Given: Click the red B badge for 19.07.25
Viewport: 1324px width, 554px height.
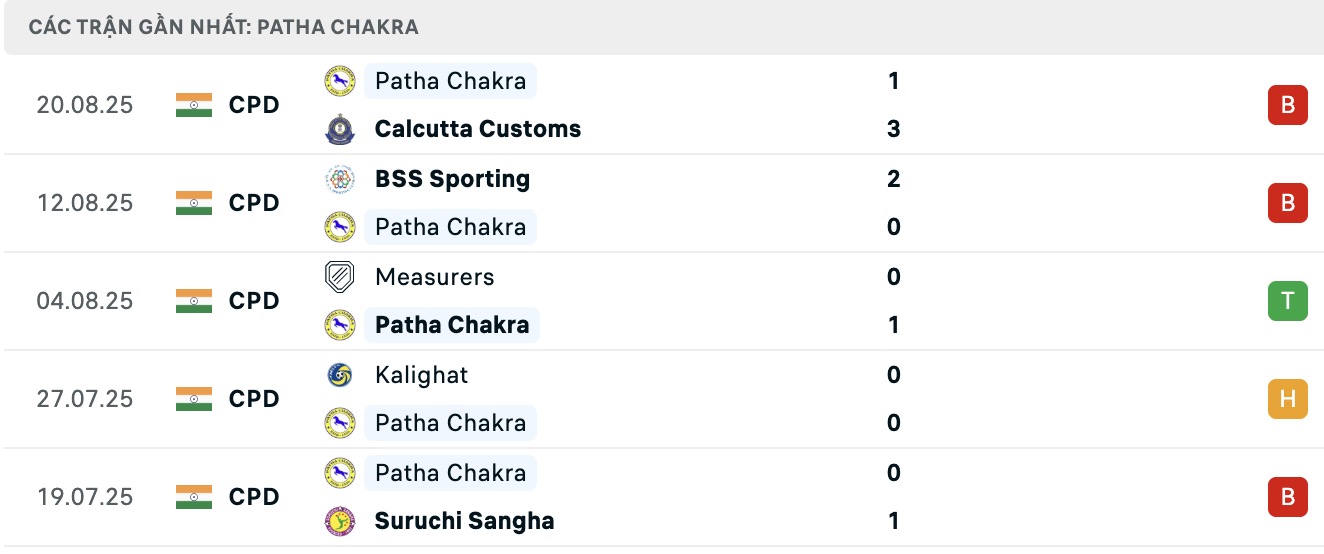Looking at the screenshot, I should [1287, 497].
